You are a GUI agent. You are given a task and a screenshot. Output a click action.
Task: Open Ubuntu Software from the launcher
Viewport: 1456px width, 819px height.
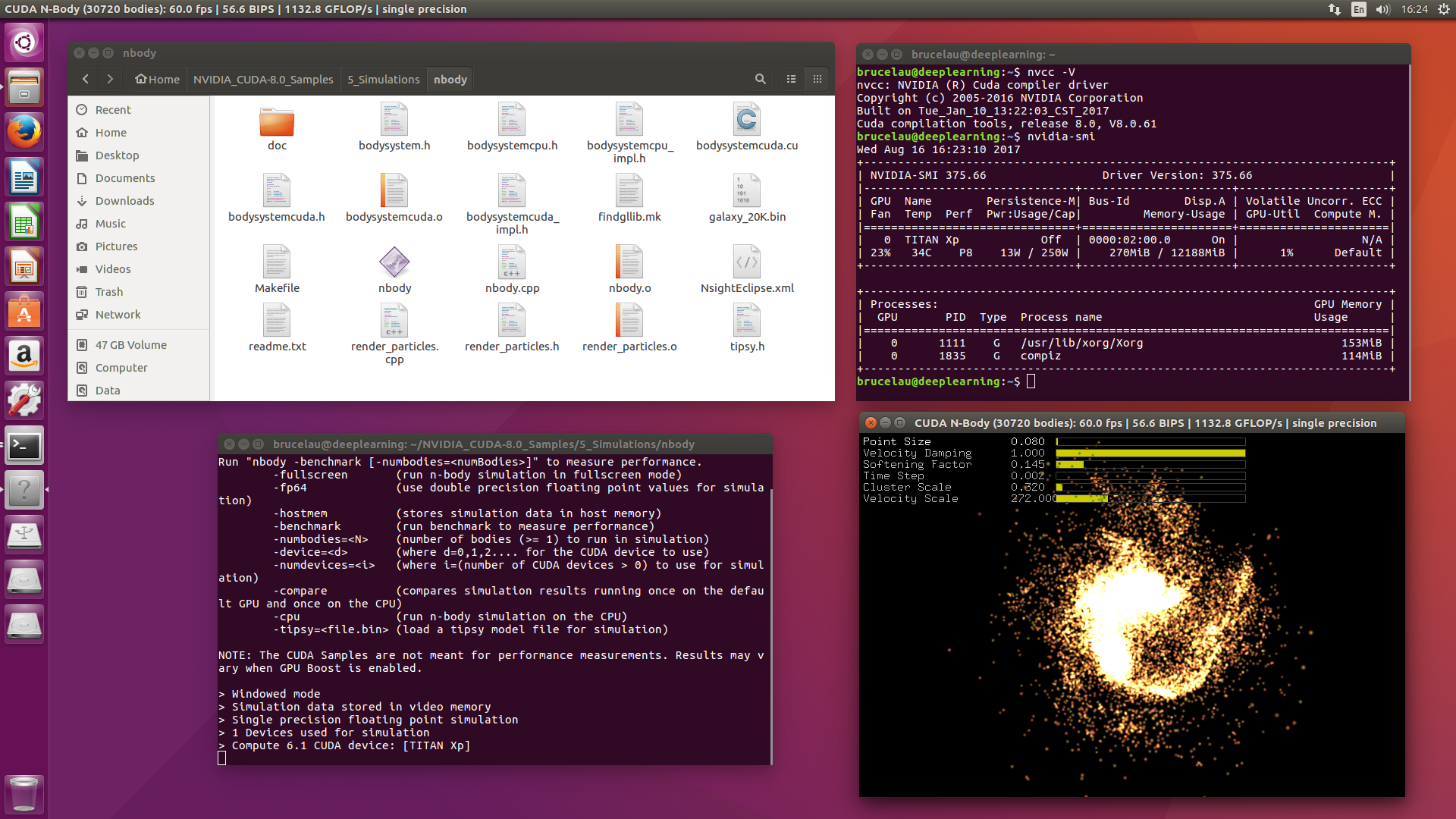[x=24, y=312]
